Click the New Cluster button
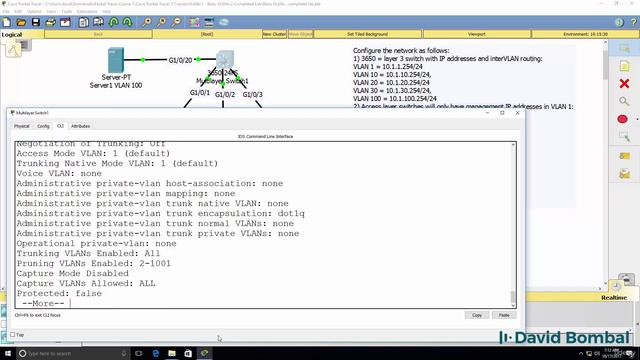Screen dimensions: 640x360 click(274, 34)
